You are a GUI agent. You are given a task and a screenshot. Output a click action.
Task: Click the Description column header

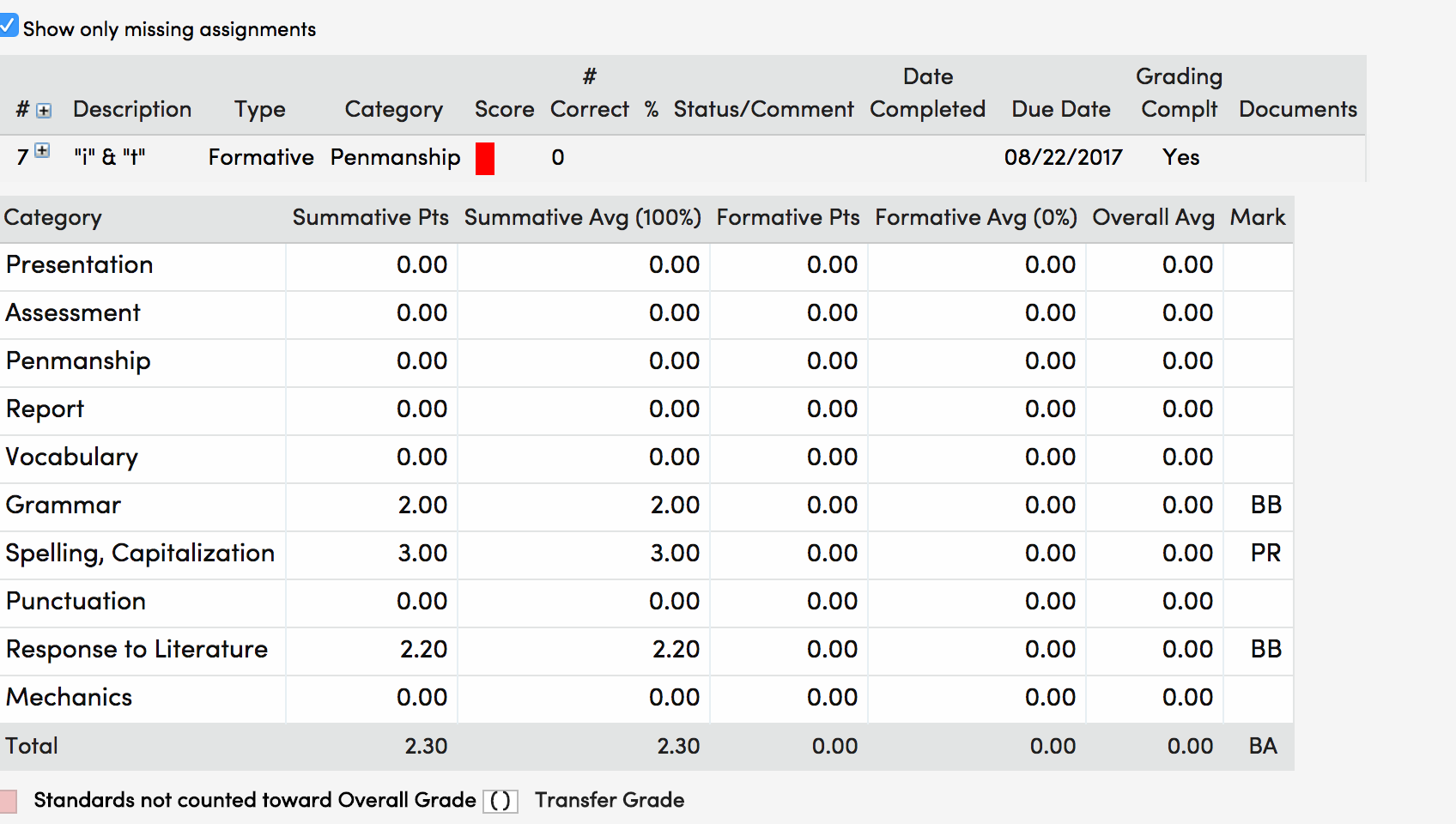132,109
